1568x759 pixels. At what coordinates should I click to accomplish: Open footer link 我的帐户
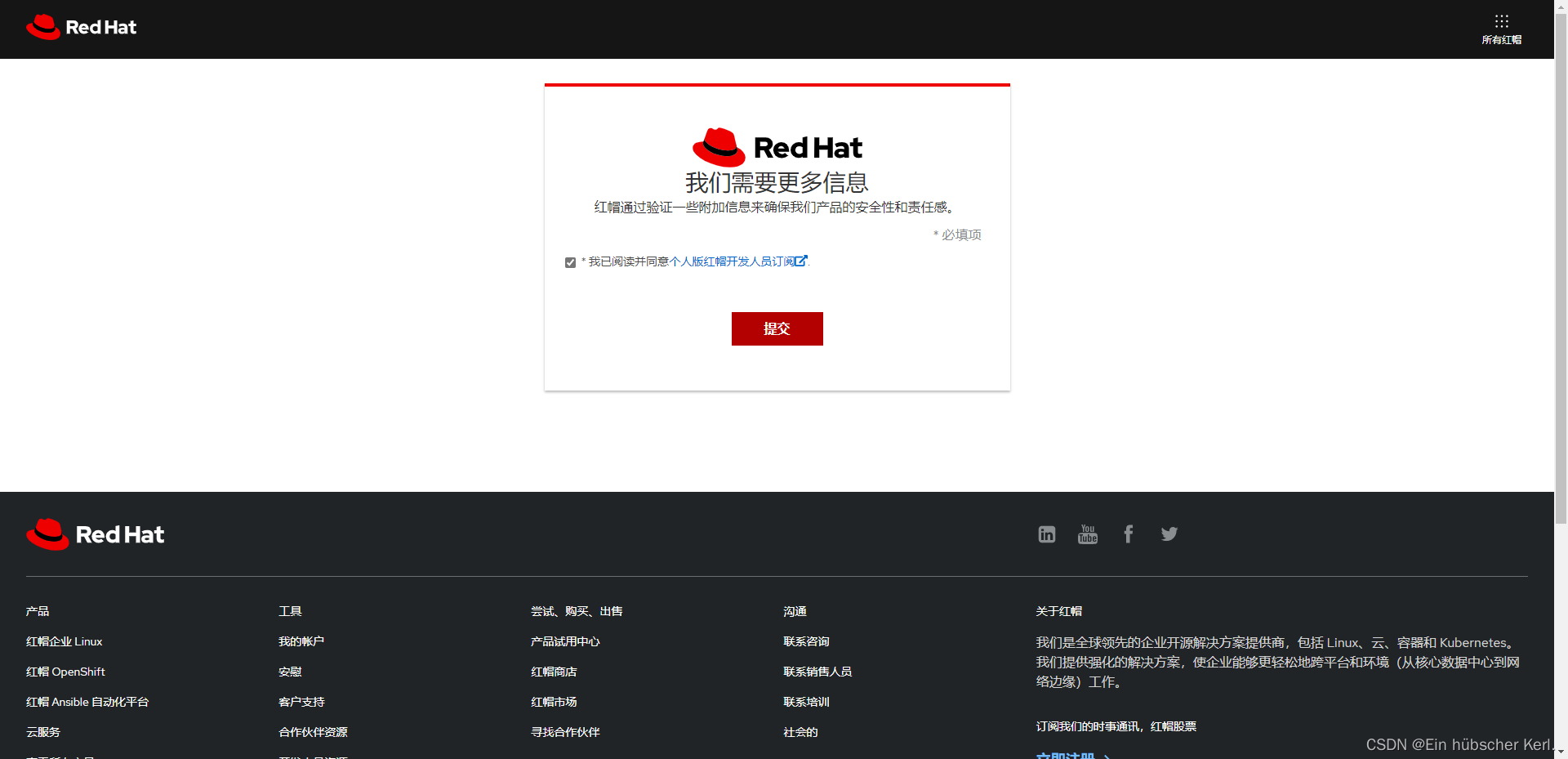[x=301, y=641]
